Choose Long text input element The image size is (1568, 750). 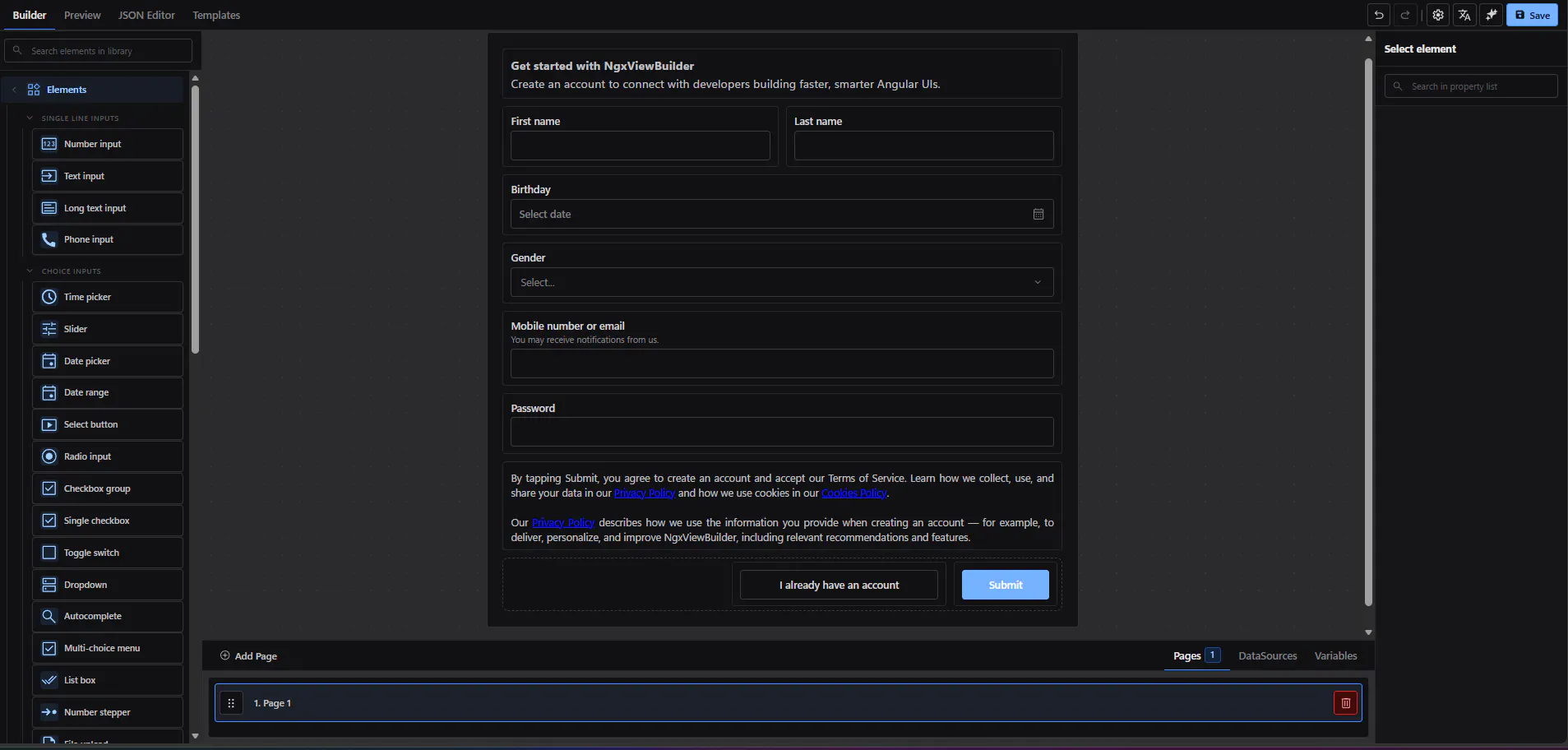coord(108,208)
